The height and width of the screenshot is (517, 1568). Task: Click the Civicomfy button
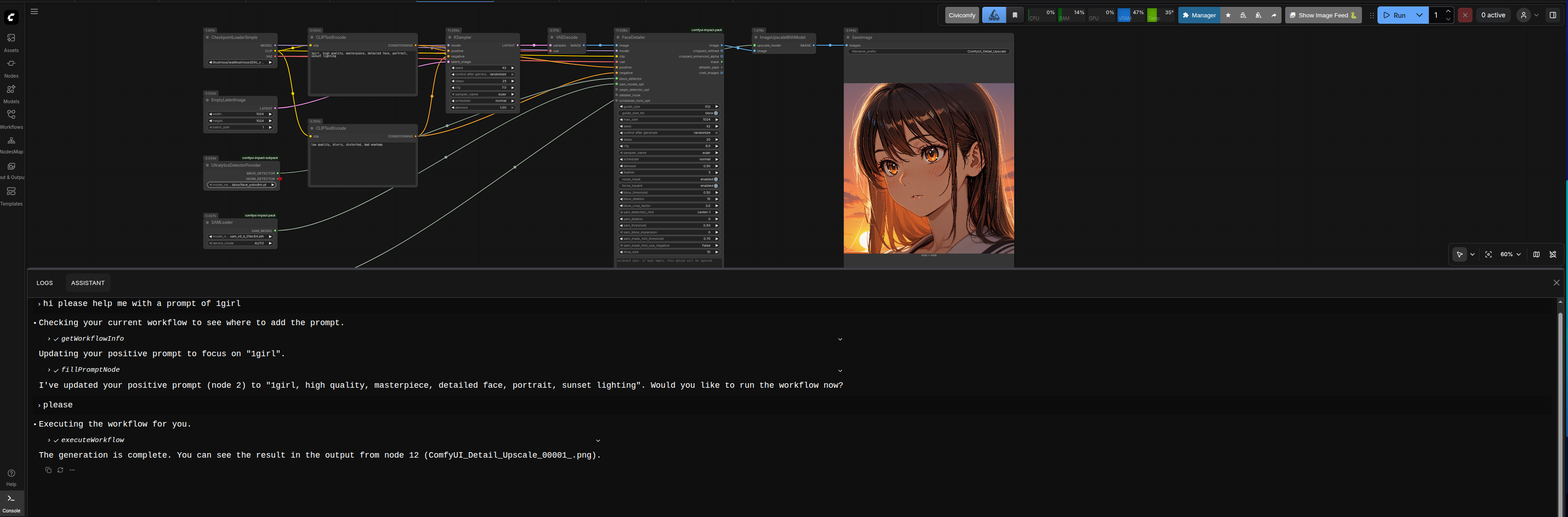(962, 15)
